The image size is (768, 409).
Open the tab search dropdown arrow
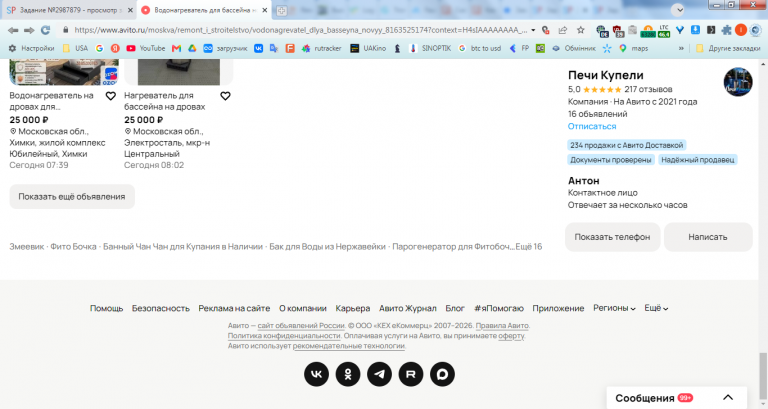coord(677,10)
